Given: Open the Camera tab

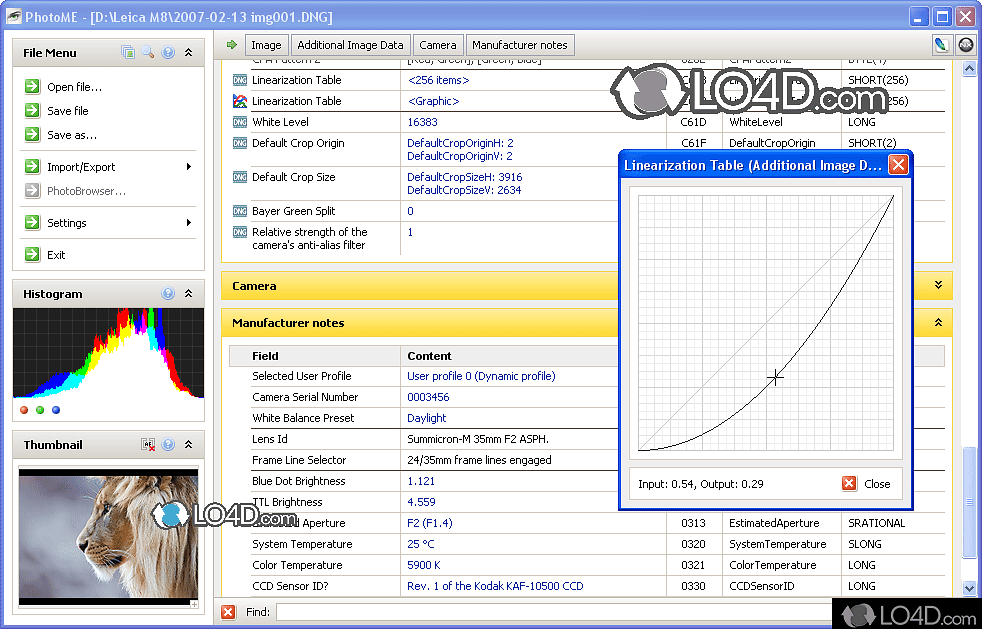Looking at the screenshot, I should 437,45.
